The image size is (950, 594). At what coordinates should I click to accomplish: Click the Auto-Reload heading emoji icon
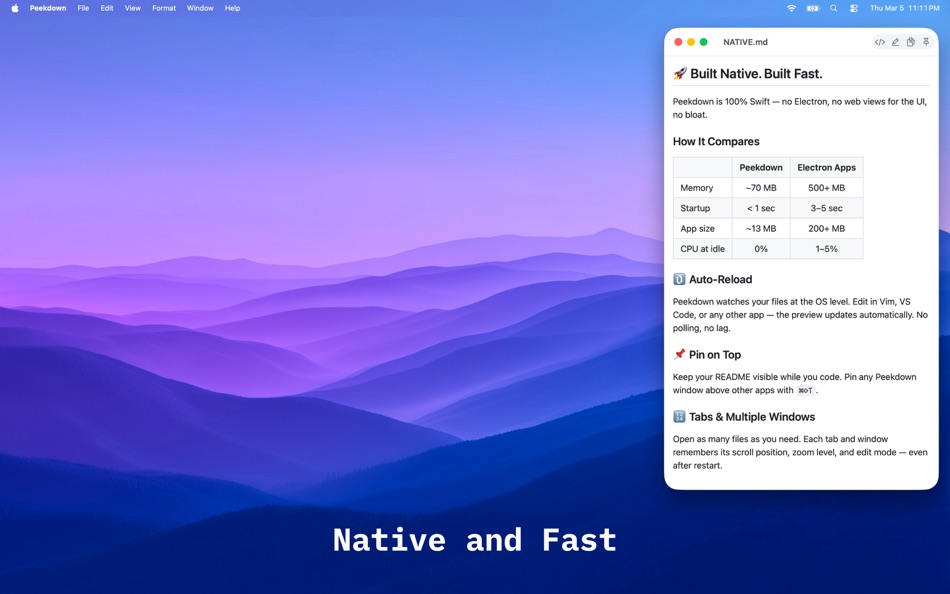pos(679,279)
